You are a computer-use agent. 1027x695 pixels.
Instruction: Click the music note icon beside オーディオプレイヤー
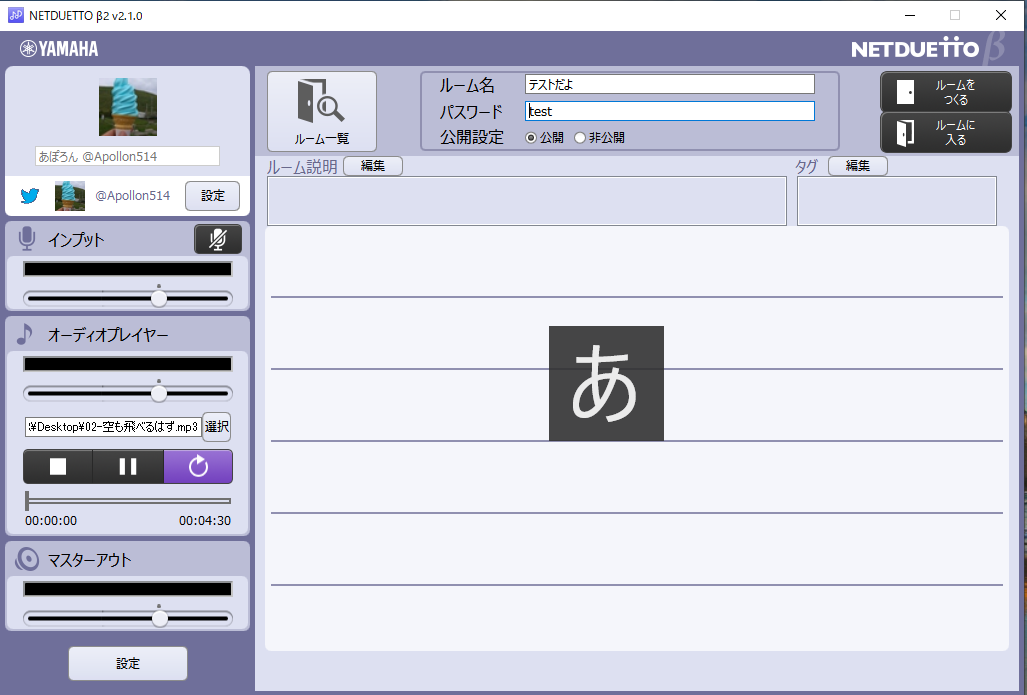(25, 334)
